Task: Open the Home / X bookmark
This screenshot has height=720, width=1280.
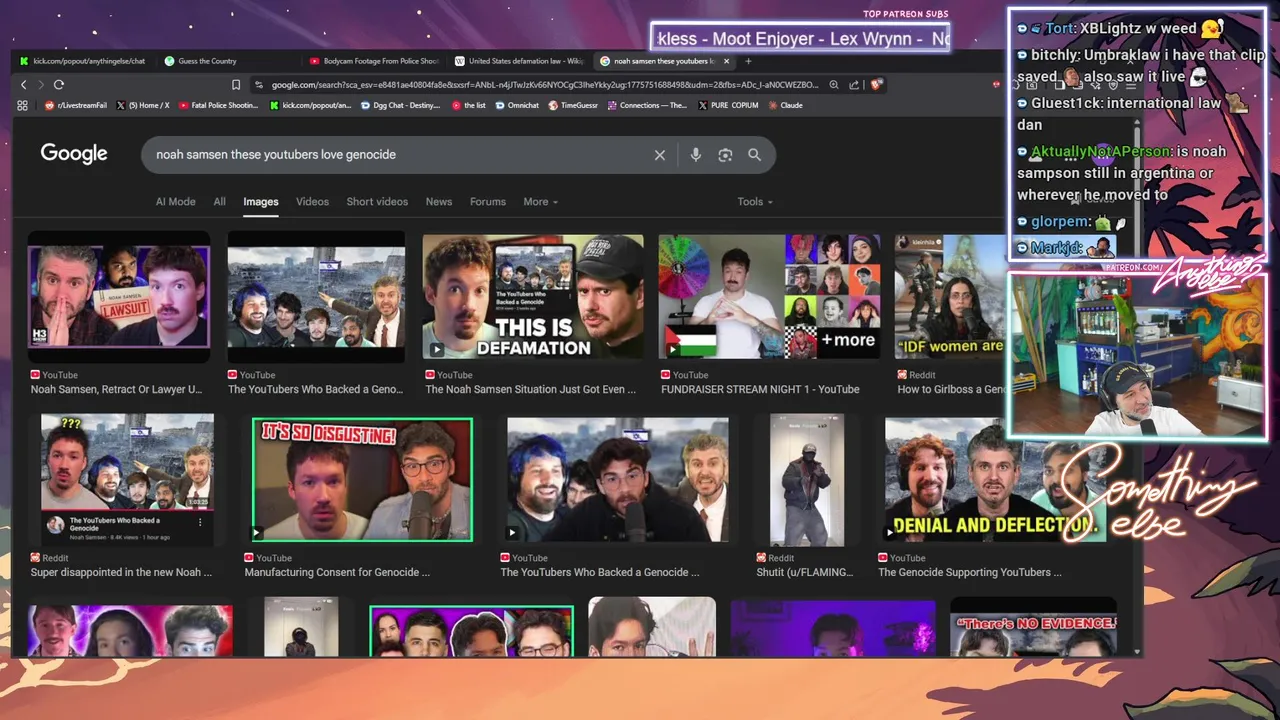Action: tap(143, 105)
